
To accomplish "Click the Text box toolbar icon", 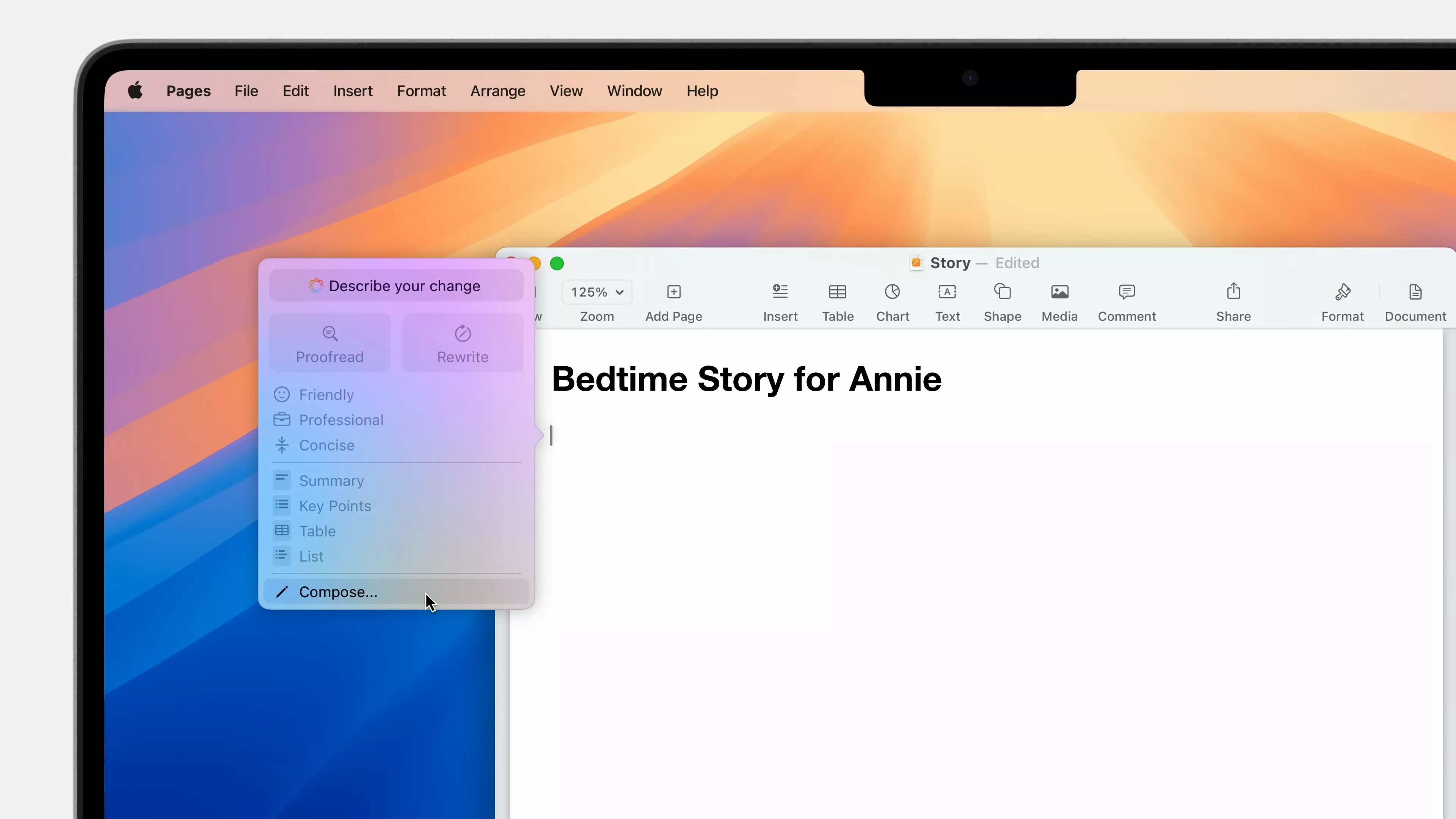I will click(x=947, y=292).
